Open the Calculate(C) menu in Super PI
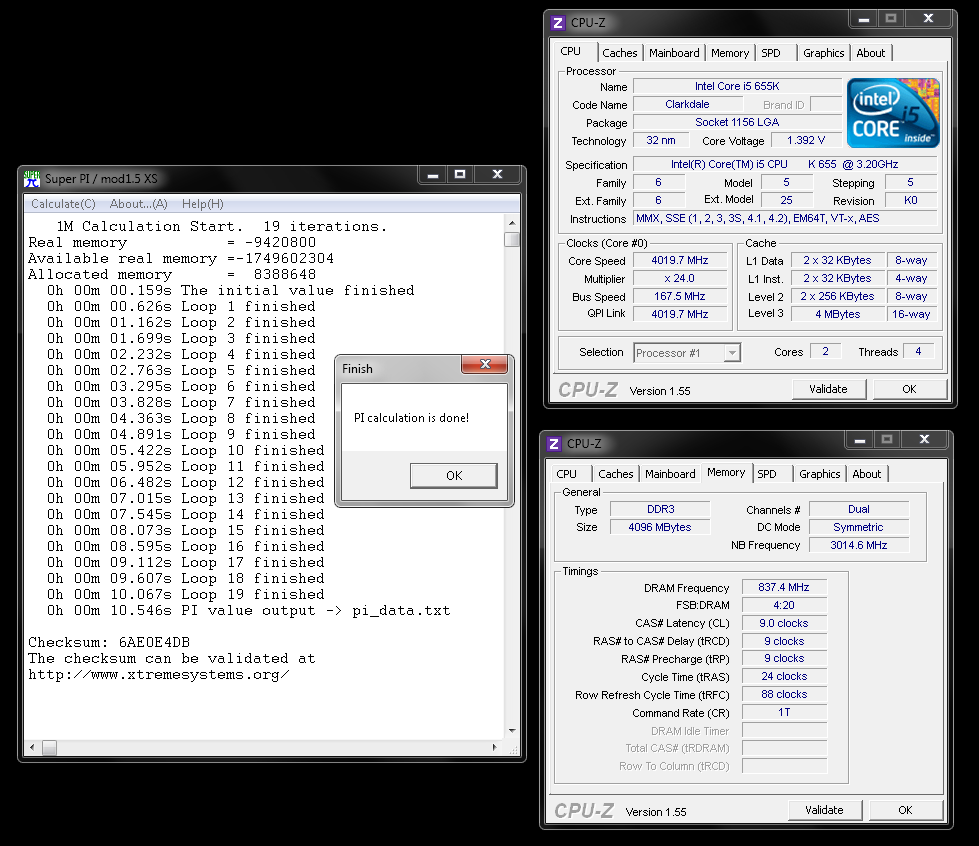979x846 pixels. click(x=63, y=204)
